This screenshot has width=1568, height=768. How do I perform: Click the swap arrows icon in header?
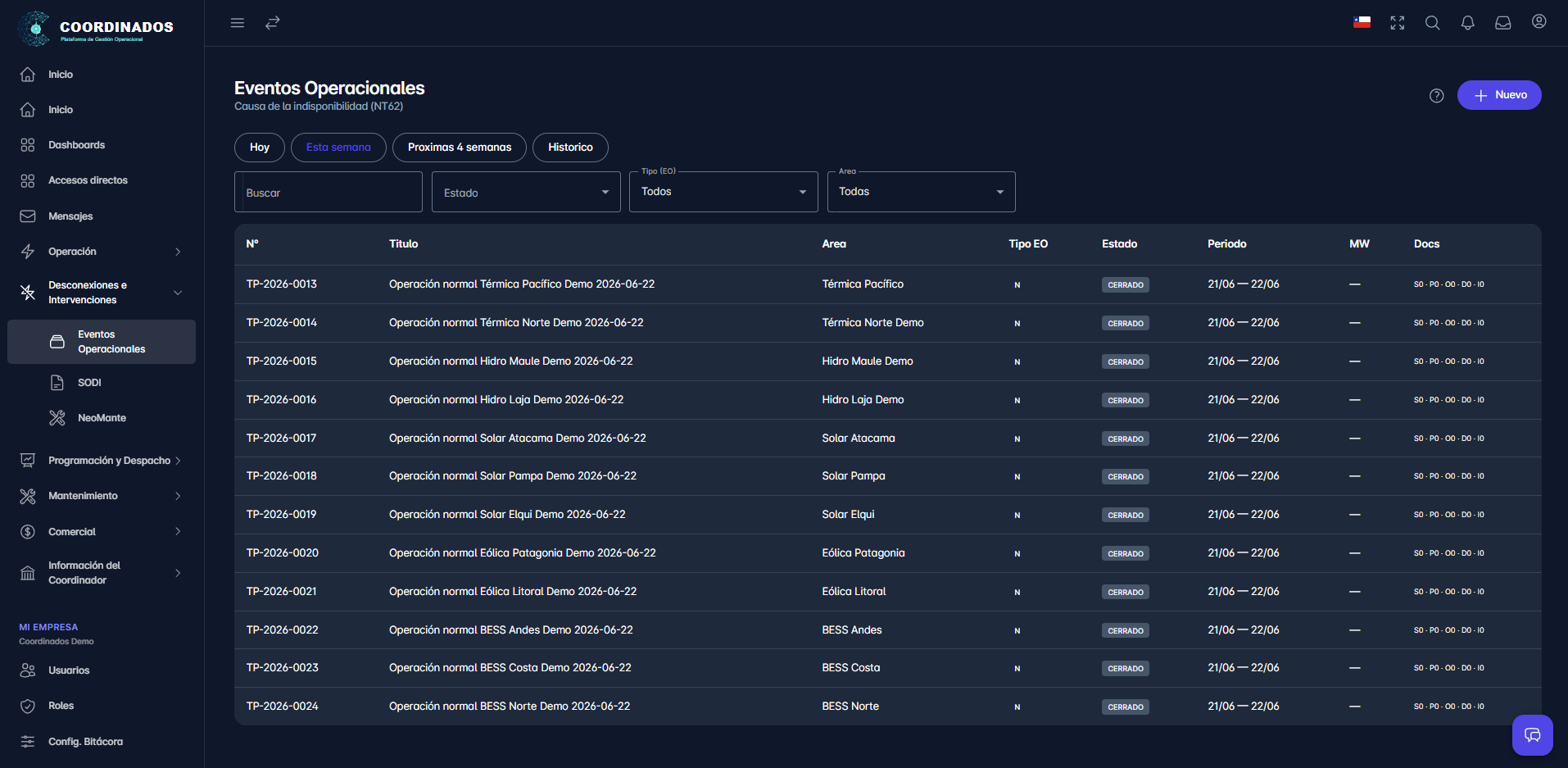[x=273, y=23]
